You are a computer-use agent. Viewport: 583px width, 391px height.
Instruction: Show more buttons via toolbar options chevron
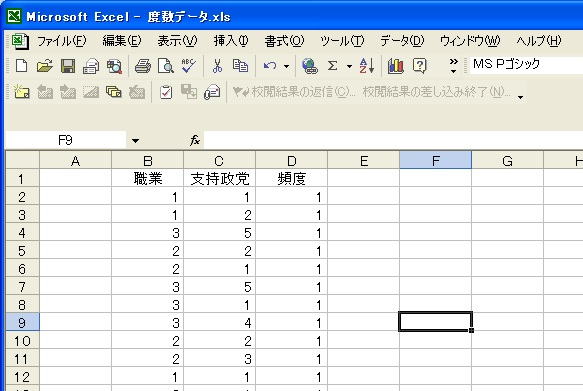(x=453, y=66)
